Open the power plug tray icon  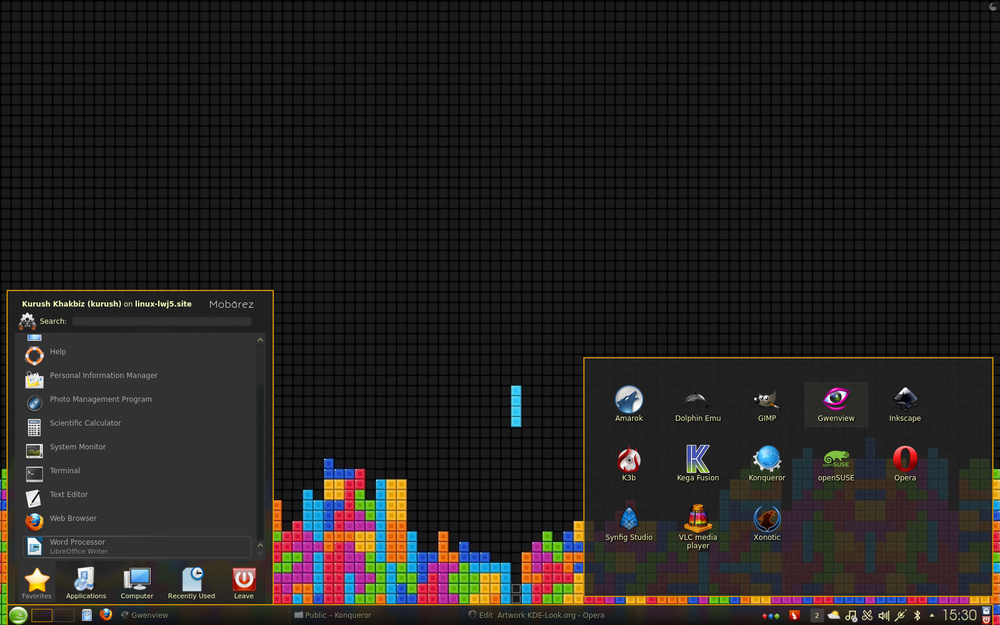900,615
